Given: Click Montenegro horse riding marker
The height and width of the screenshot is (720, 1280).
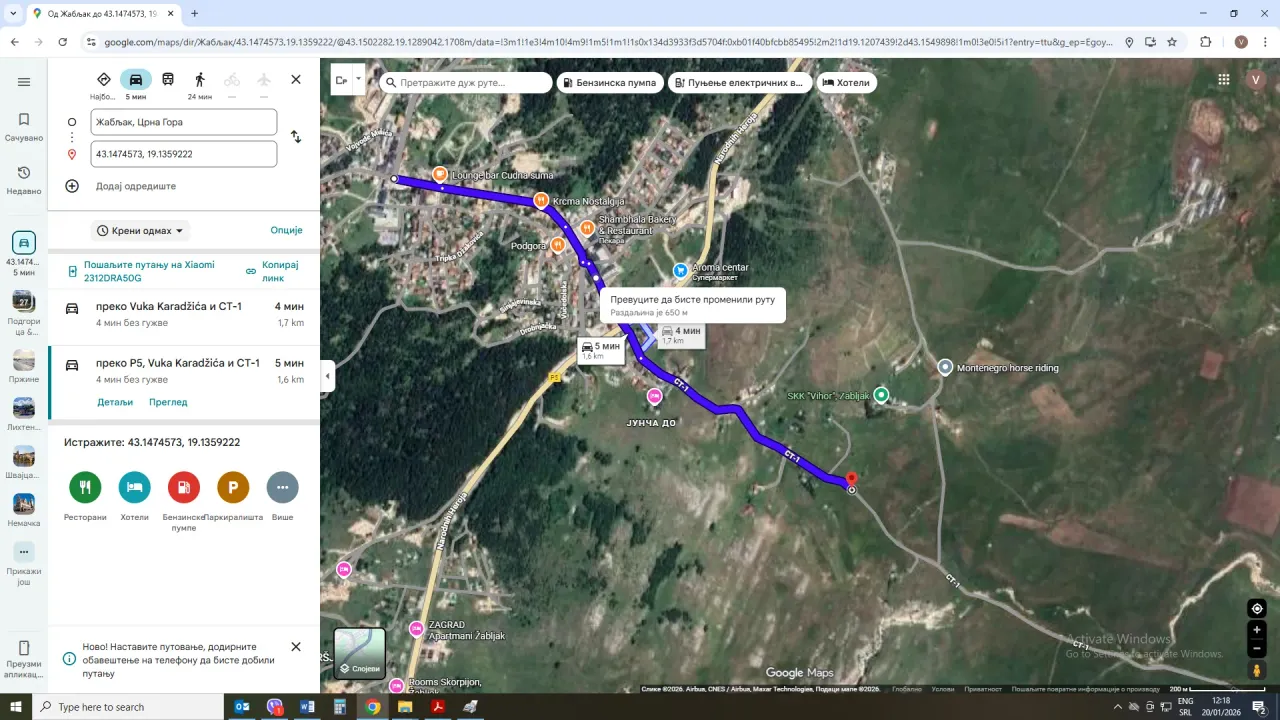Looking at the screenshot, I should 945,368.
